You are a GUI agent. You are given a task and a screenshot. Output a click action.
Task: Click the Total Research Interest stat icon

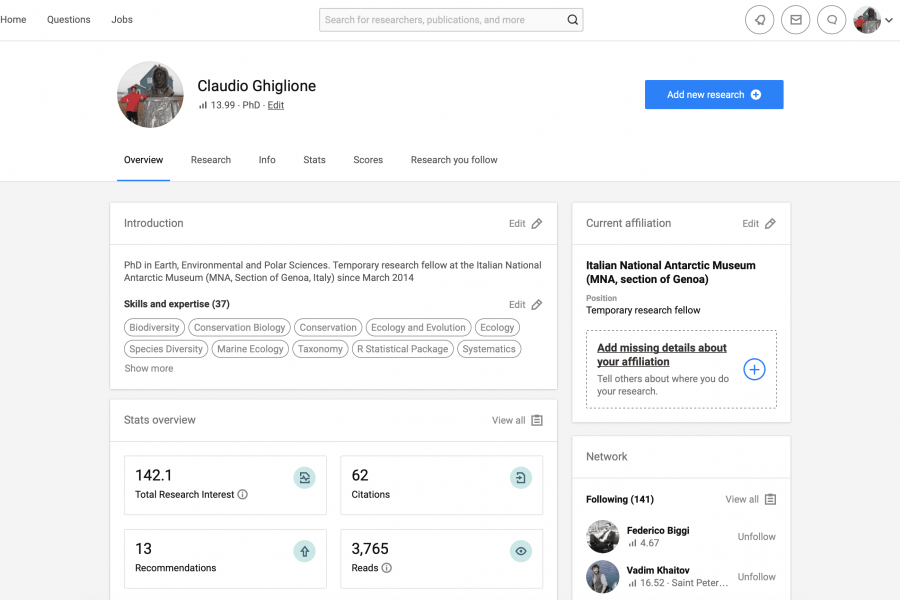(304, 478)
